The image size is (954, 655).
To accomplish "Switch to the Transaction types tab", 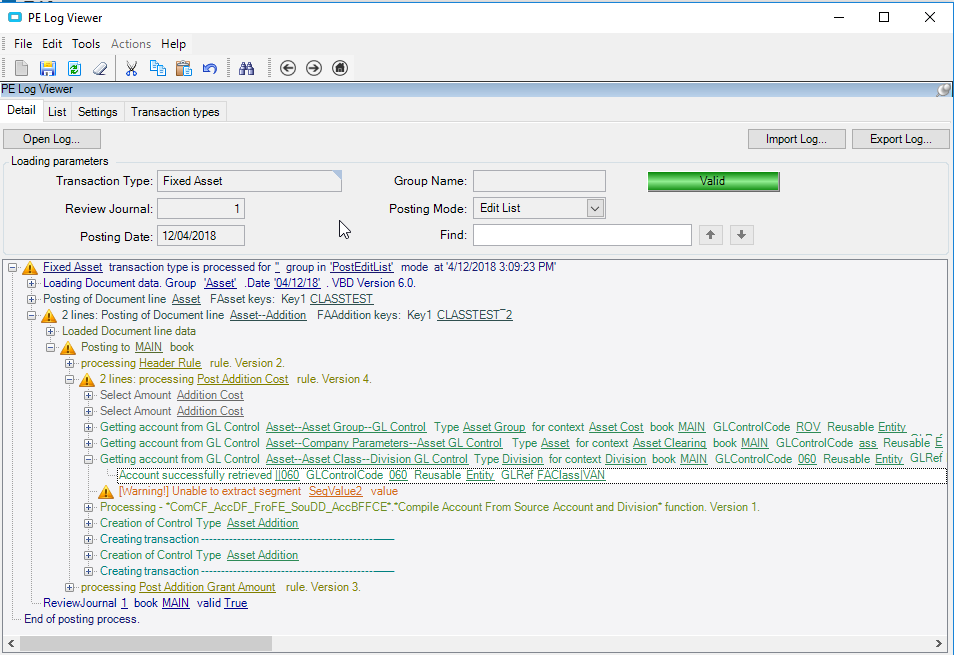I will tap(175, 112).
